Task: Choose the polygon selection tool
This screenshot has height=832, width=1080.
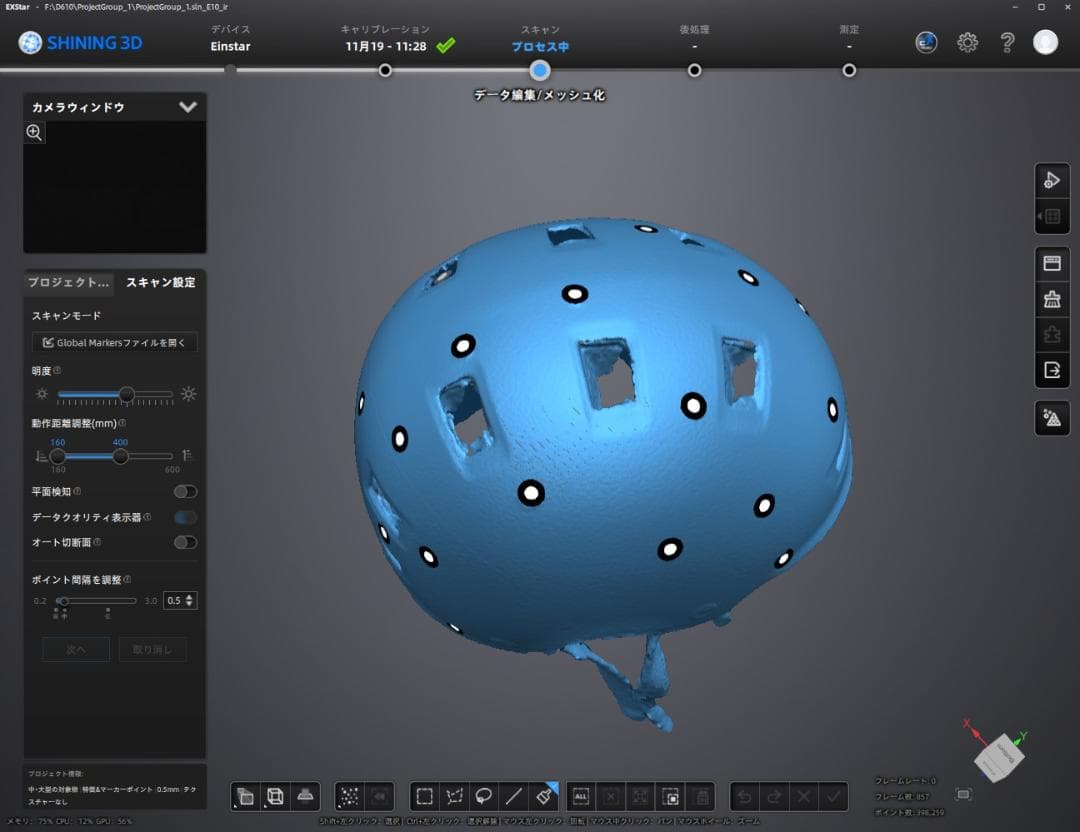Action: [455, 797]
